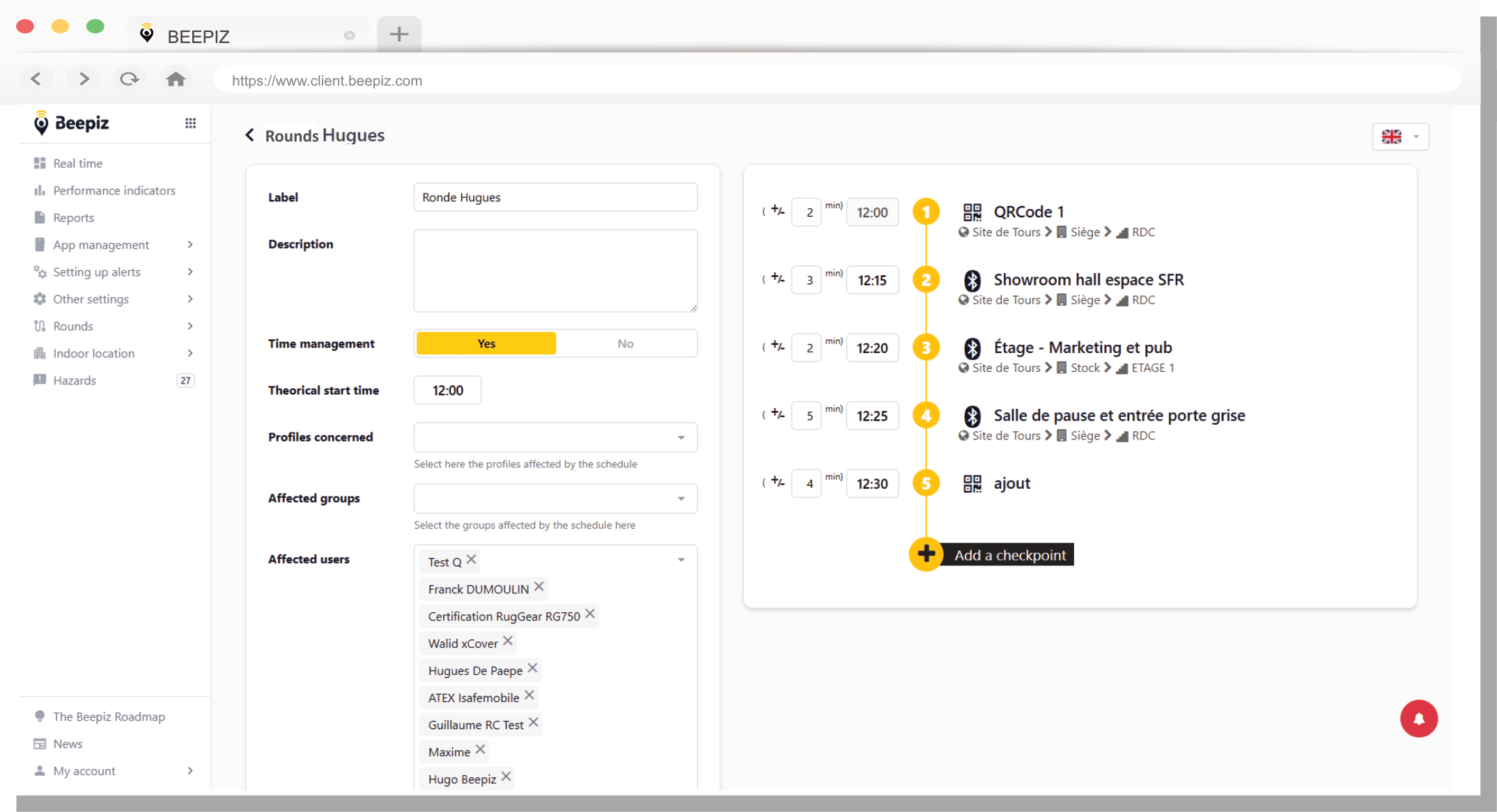1497x812 pixels.
Task: Set Time management to No
Action: click(625, 343)
